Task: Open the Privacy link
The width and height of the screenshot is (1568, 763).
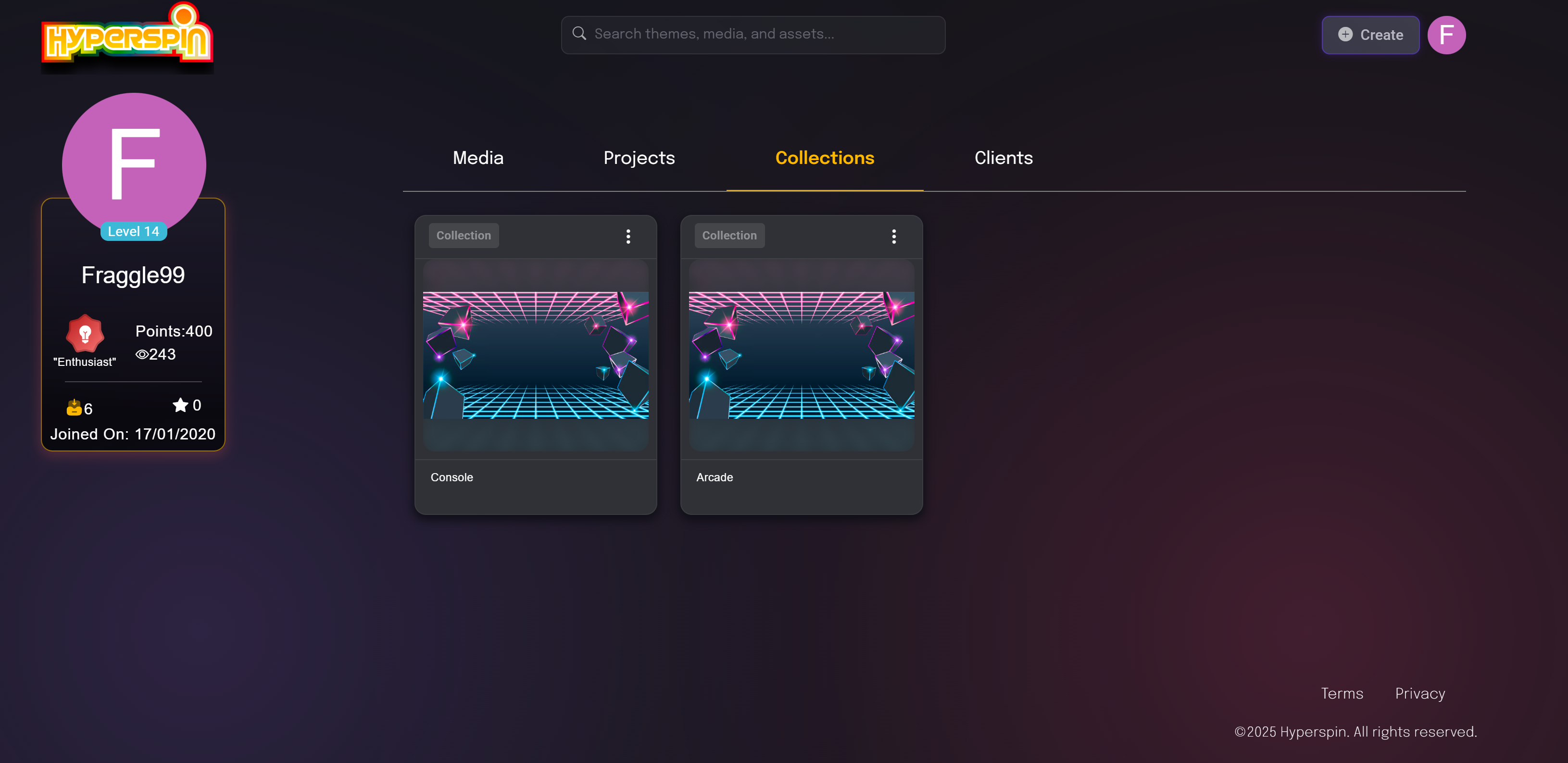Action: (x=1419, y=693)
